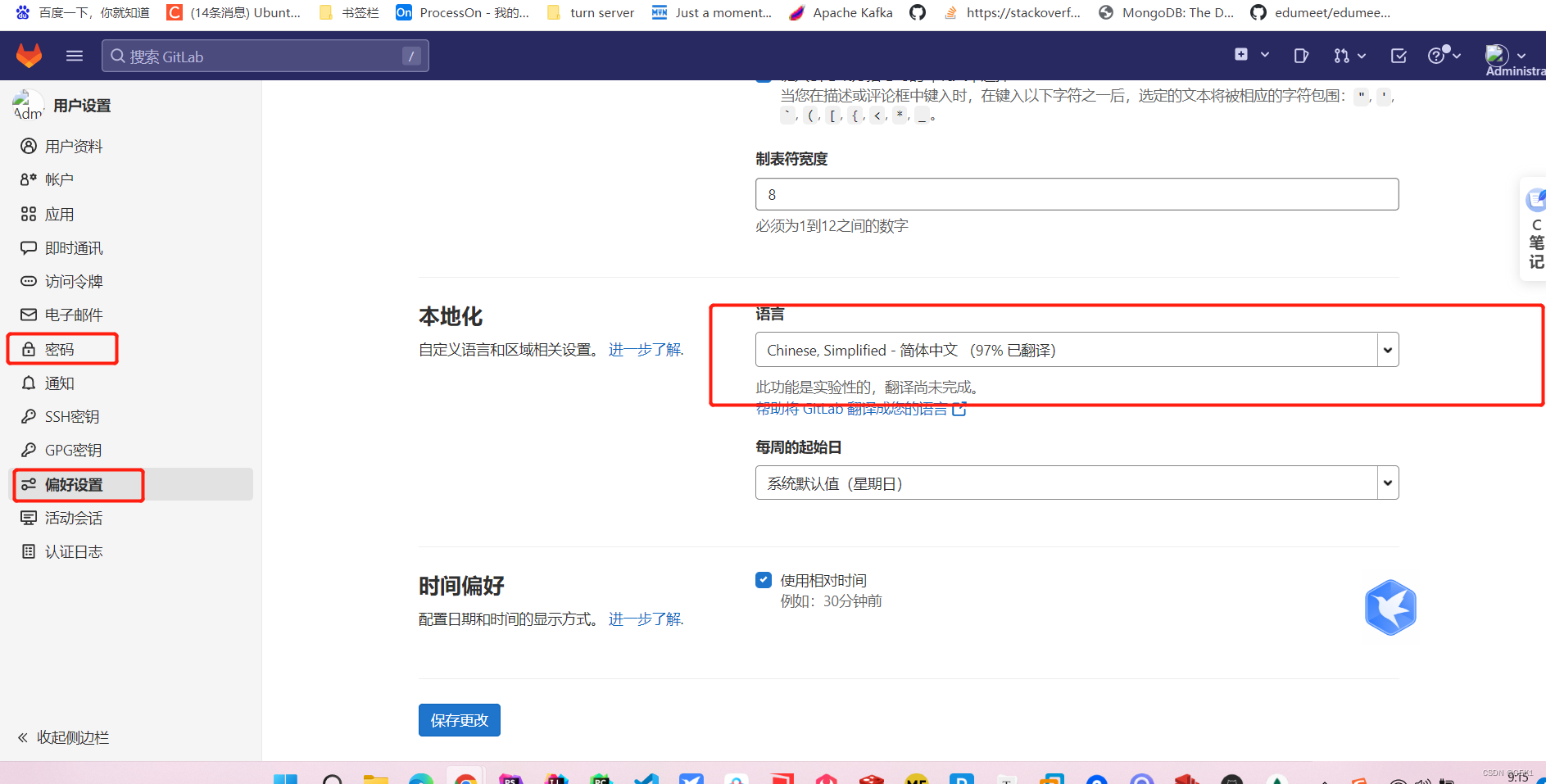The image size is (1546, 784).
Task: Open the merge requests icon in header
Action: pyautogui.click(x=1343, y=55)
